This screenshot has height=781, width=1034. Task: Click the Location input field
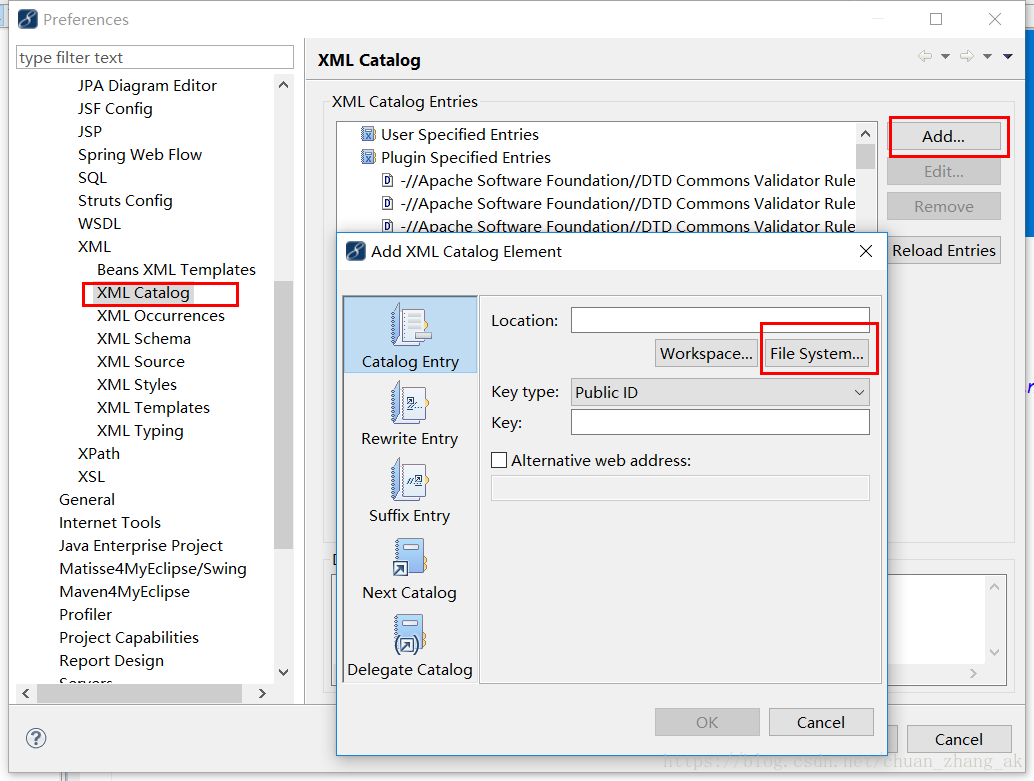[720, 320]
